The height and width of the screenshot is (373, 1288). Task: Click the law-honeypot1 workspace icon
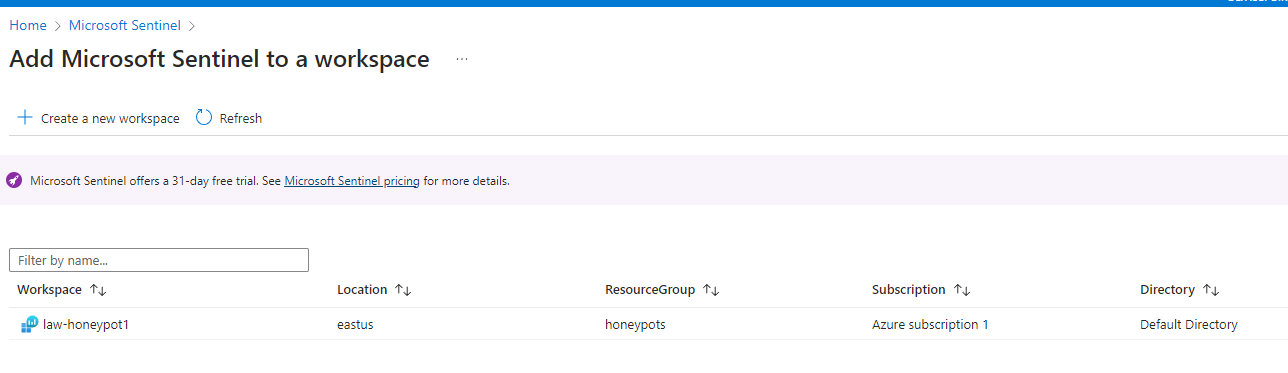pos(29,325)
